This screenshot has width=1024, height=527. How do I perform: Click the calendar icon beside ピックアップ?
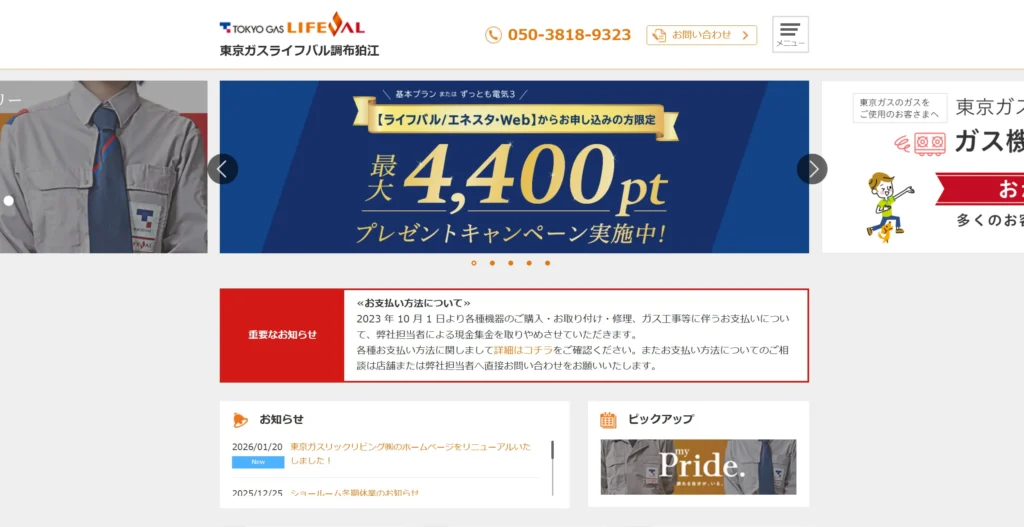[608, 420]
